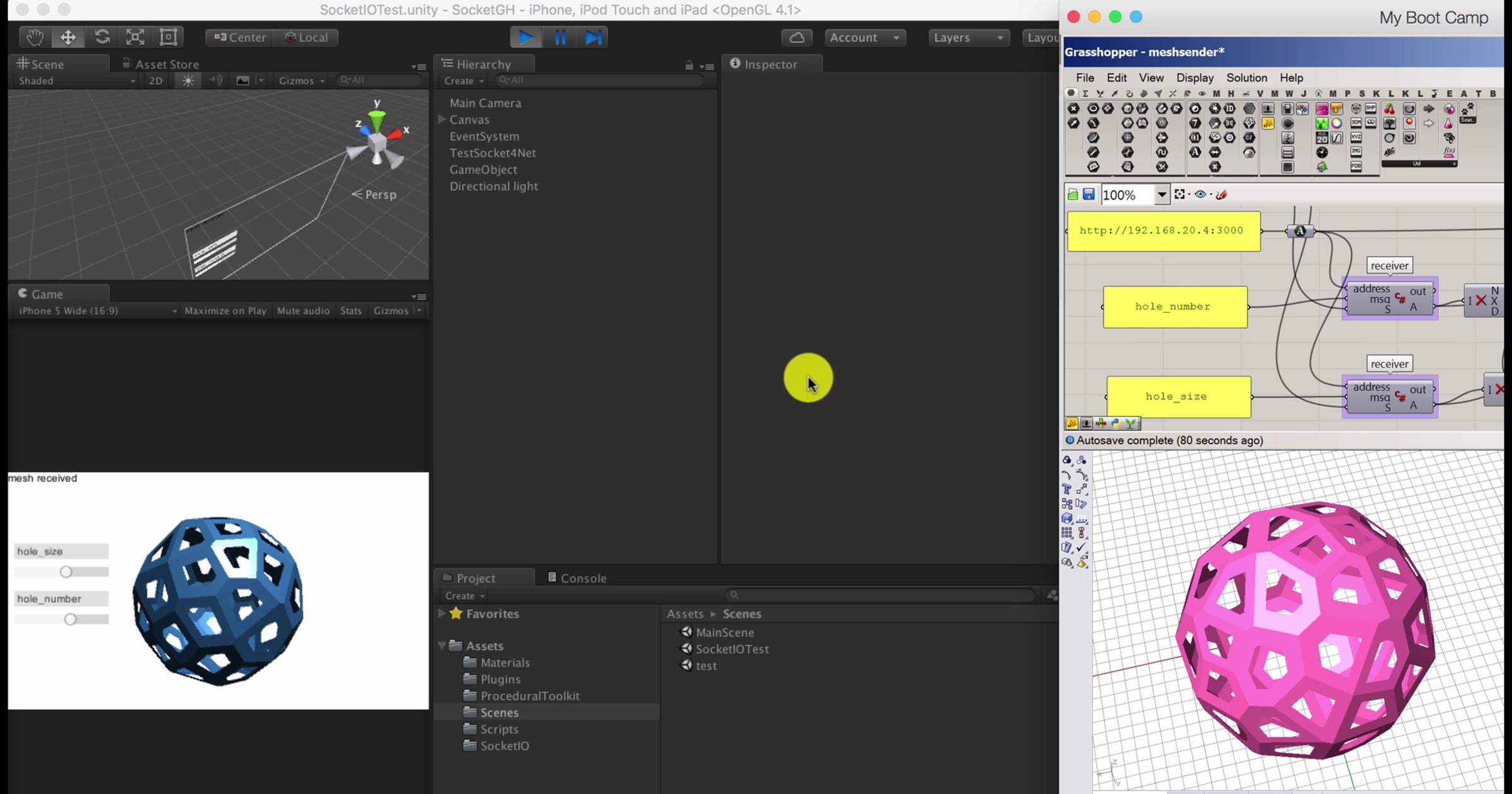Click the Rhino checkmark tool icon
1512x794 pixels.
click(1082, 547)
